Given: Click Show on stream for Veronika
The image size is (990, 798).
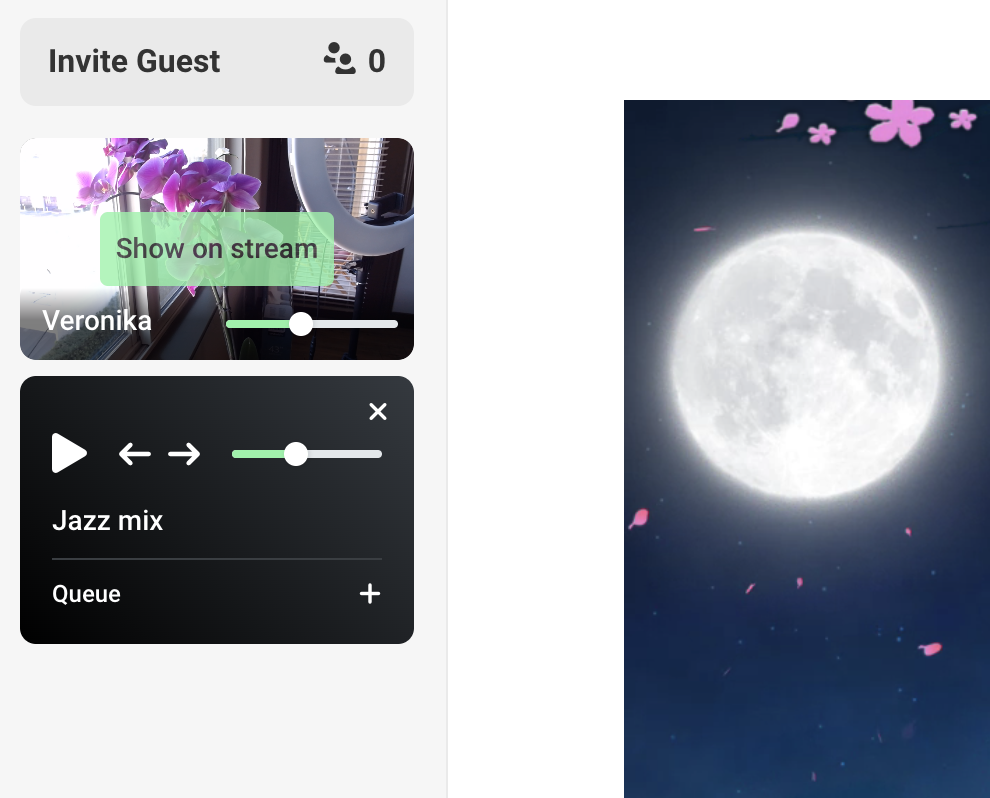Looking at the screenshot, I should click(217, 249).
